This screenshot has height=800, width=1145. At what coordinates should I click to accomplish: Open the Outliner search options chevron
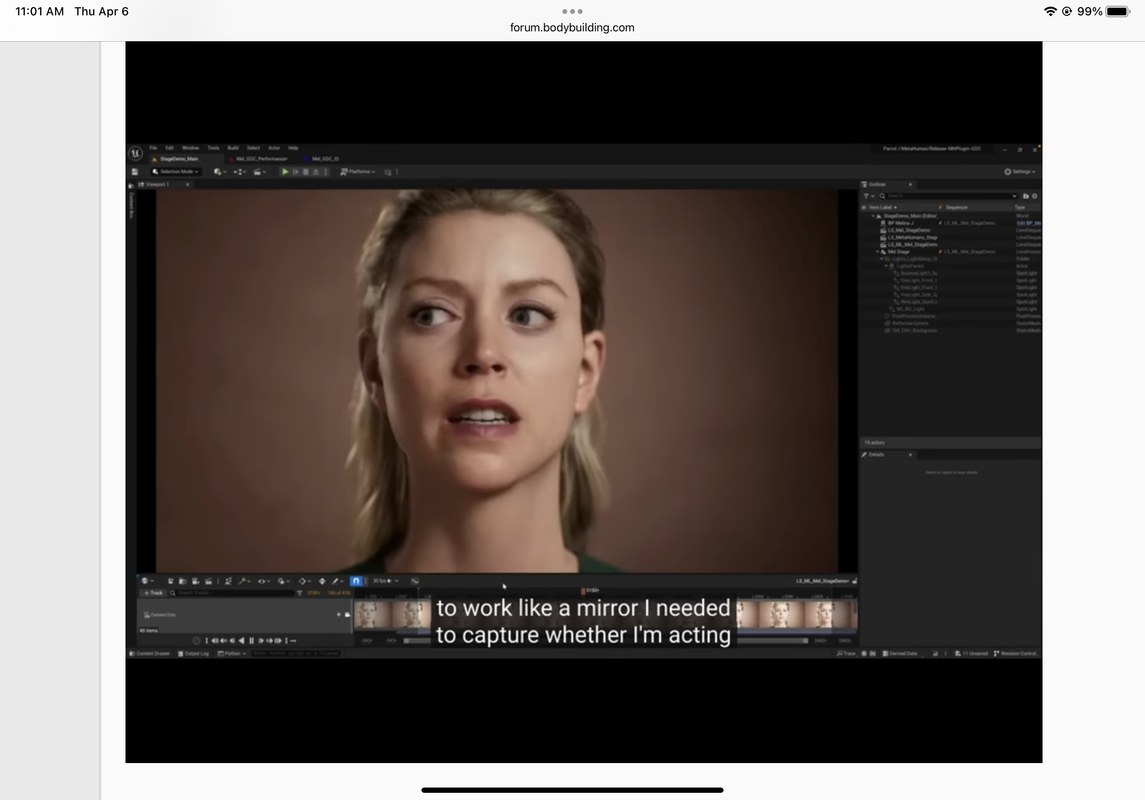(1014, 196)
